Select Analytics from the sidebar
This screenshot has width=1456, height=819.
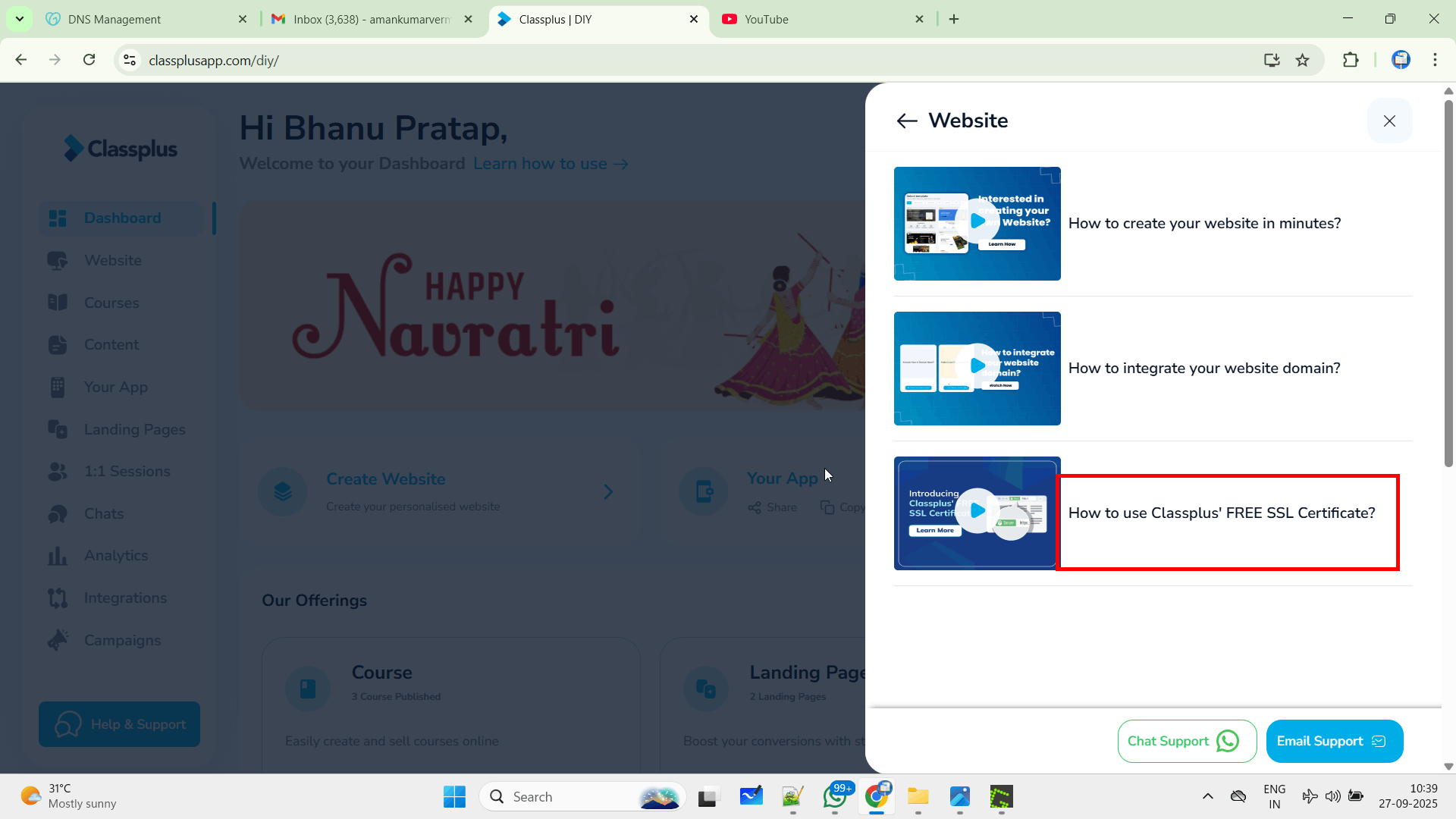click(x=116, y=556)
